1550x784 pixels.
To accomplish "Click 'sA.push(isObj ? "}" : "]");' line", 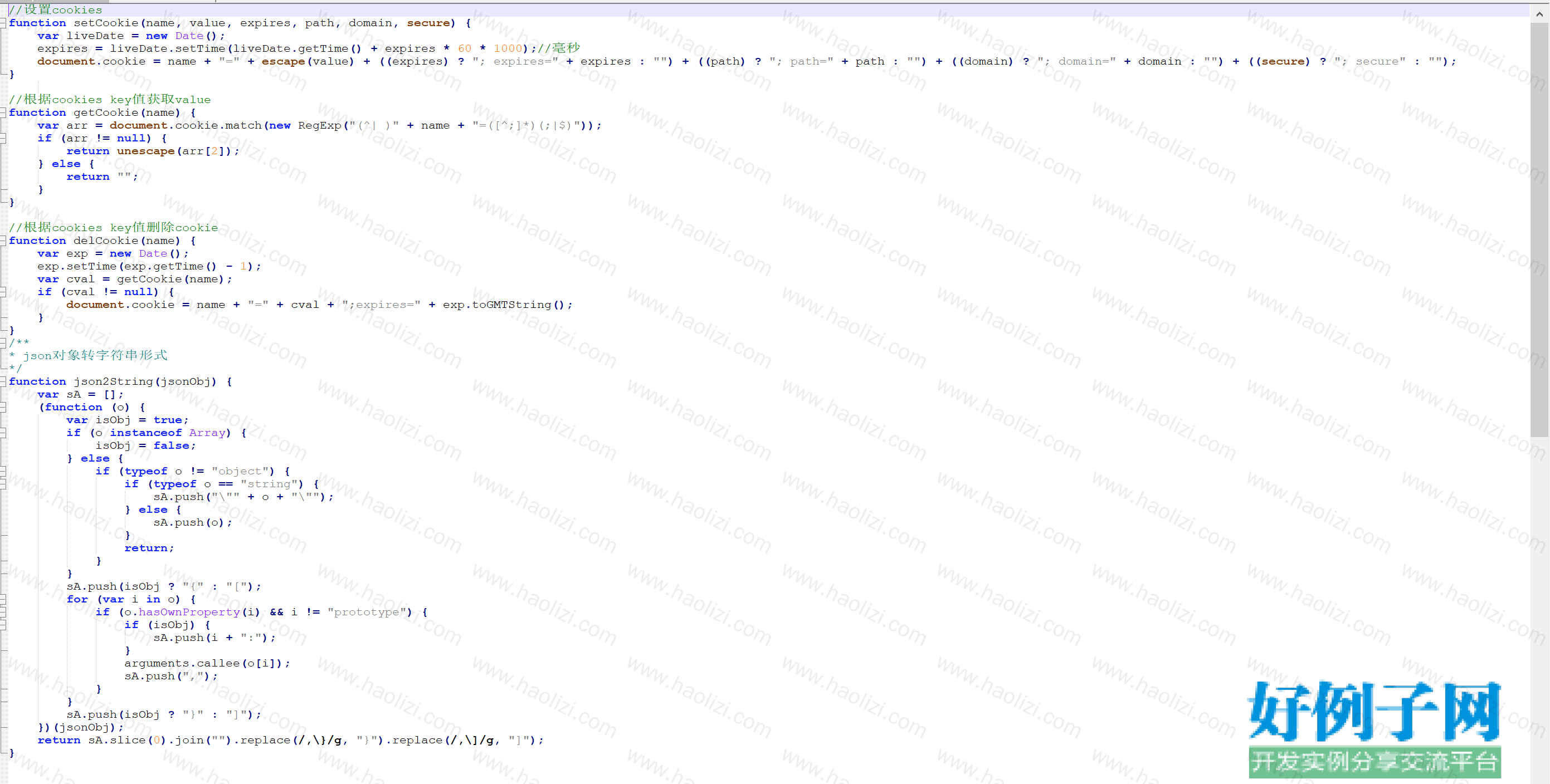I will [164, 714].
